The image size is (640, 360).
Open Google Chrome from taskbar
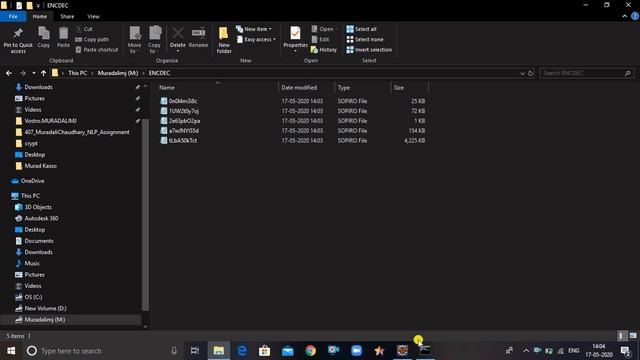point(310,351)
